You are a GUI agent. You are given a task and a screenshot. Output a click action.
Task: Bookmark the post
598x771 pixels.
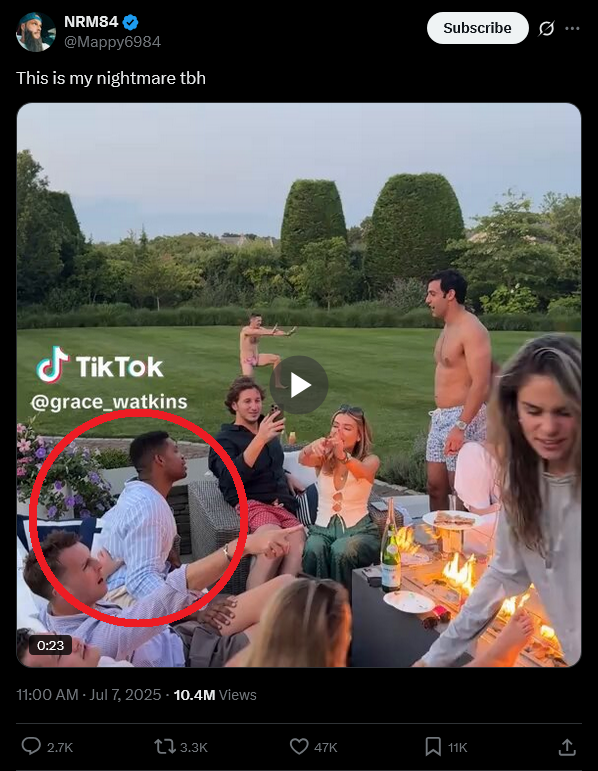coord(433,746)
